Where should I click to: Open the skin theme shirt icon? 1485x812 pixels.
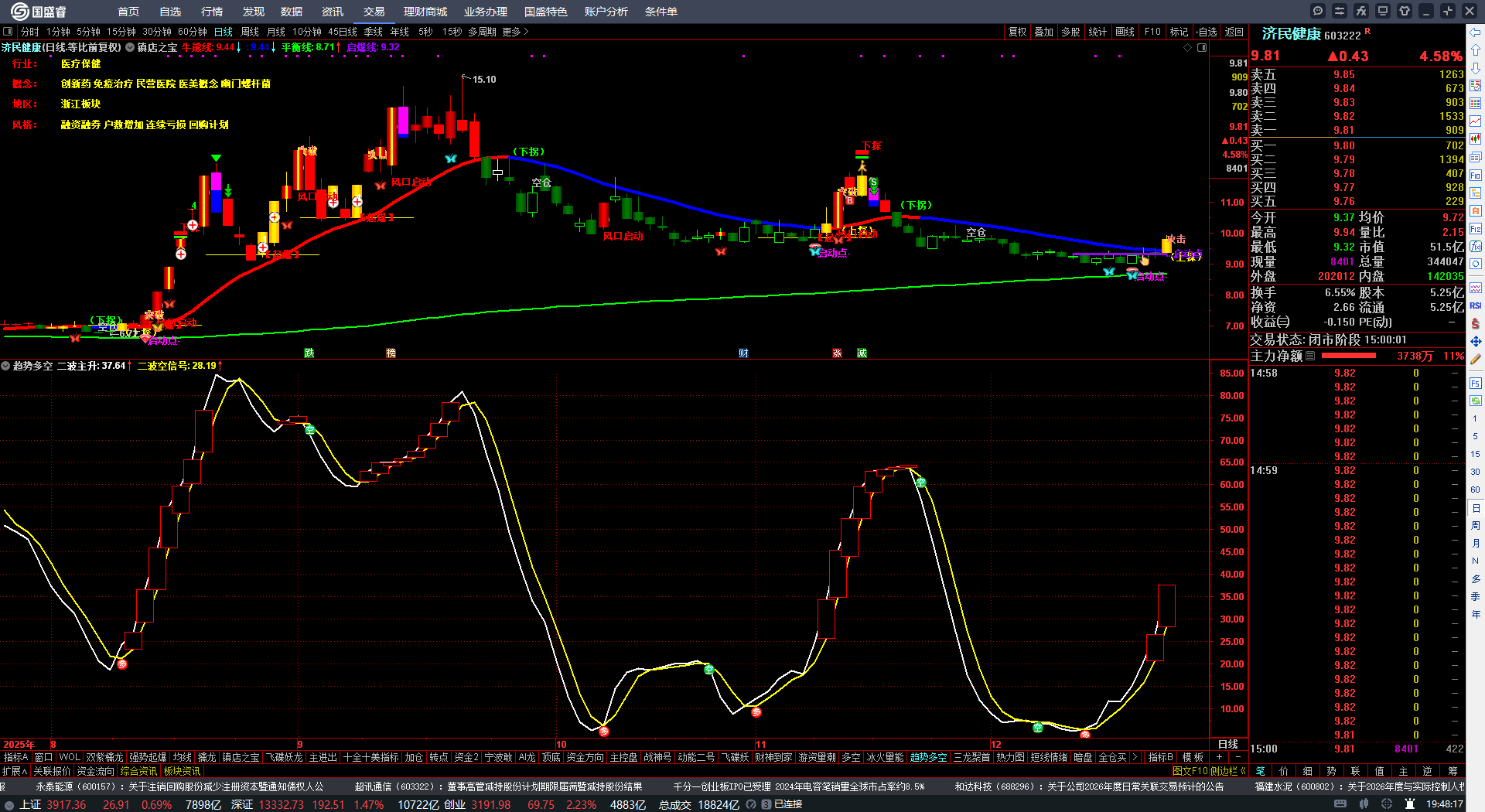[1405, 11]
